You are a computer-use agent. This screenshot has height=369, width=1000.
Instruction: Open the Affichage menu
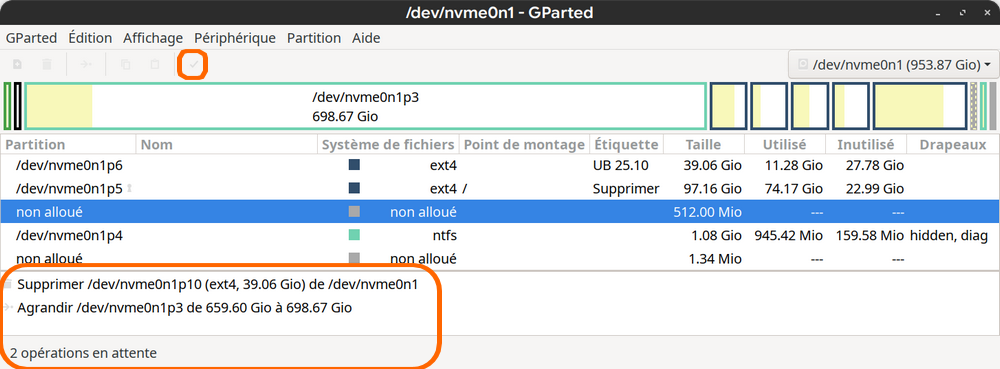point(153,38)
